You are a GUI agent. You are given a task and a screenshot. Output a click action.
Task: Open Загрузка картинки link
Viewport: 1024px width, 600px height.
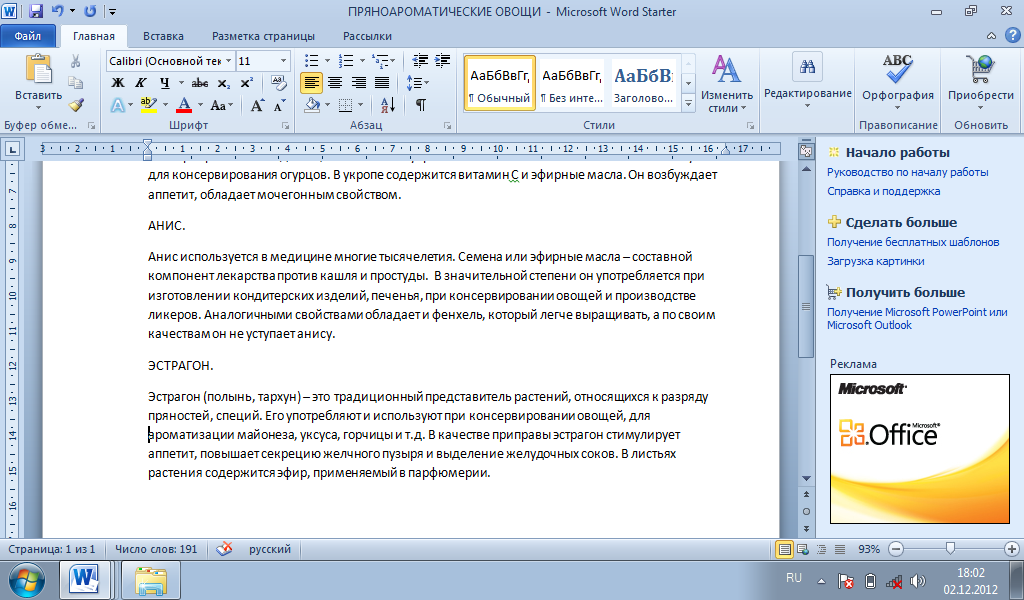(876, 261)
